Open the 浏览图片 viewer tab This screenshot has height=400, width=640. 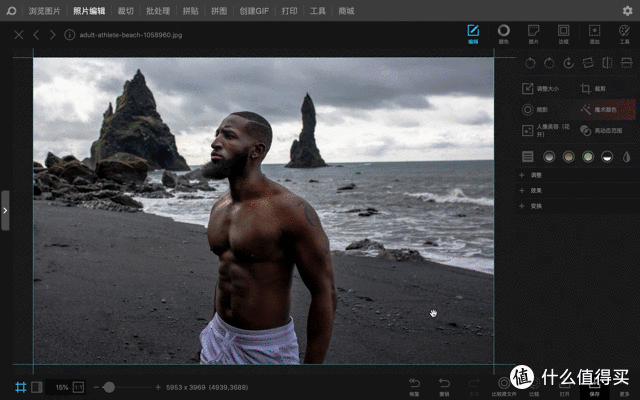44,11
